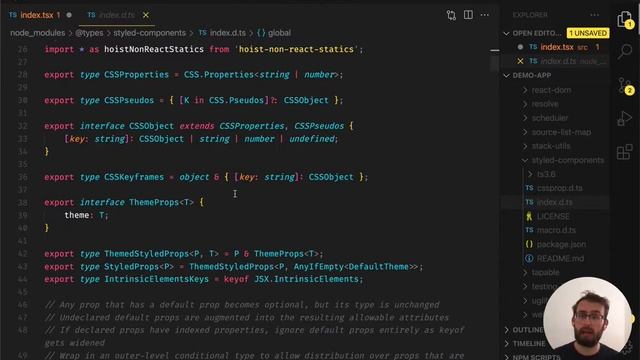Open README.md file

click(x=560, y=258)
